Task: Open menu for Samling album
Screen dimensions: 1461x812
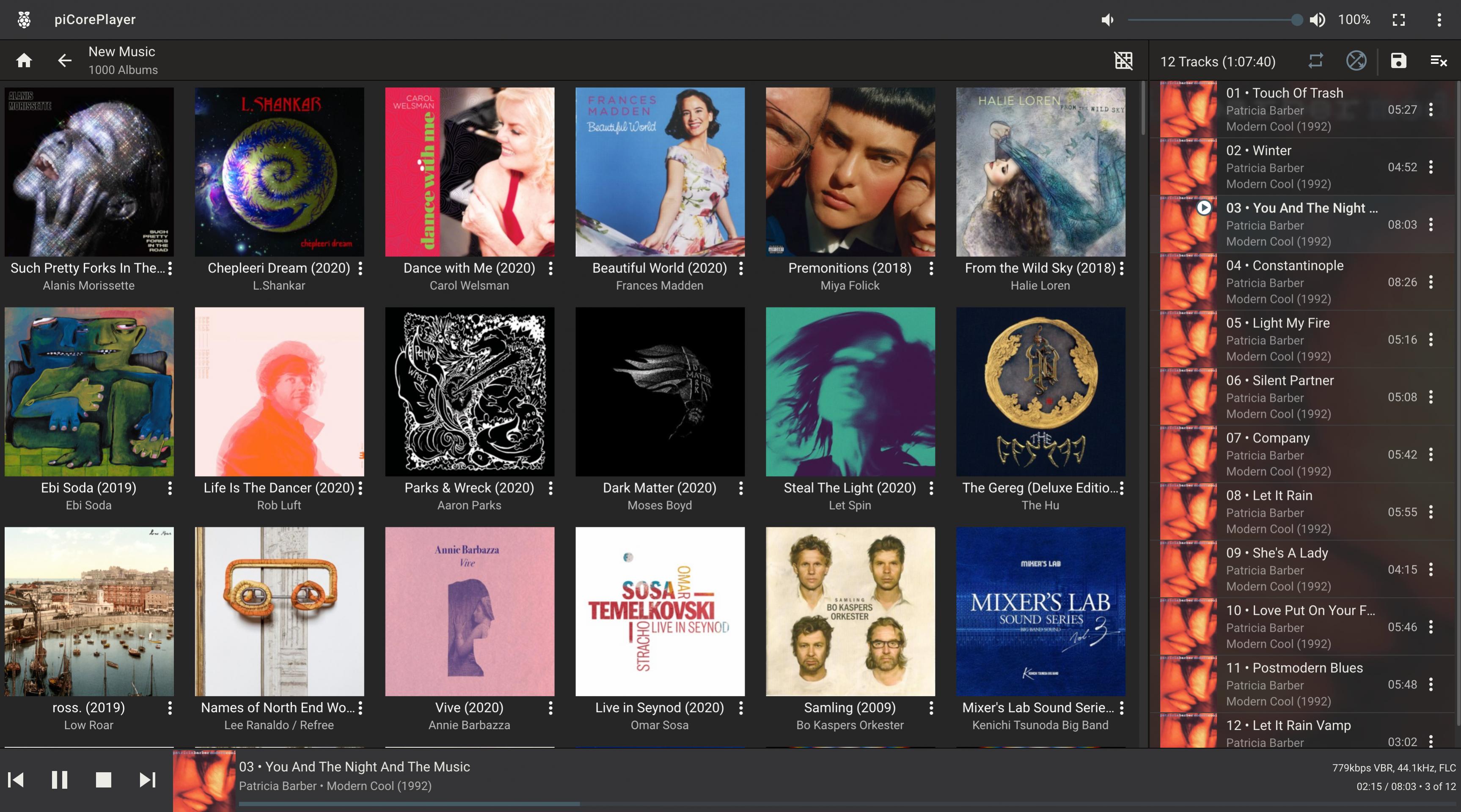Action: click(x=931, y=708)
